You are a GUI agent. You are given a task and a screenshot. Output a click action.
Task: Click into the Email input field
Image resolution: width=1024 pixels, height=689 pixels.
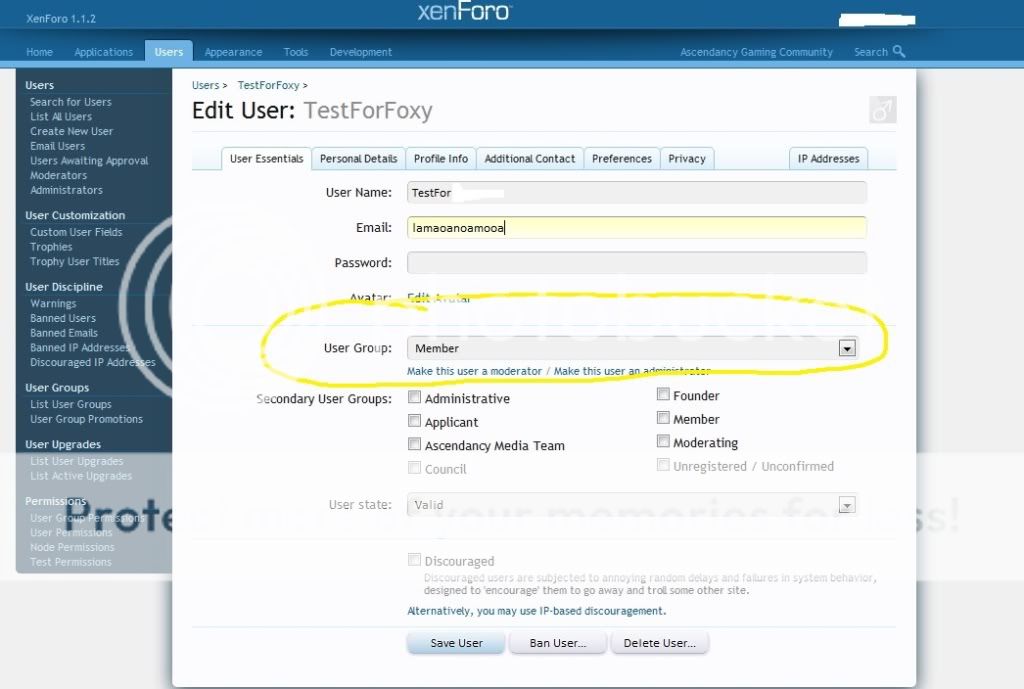(636, 228)
